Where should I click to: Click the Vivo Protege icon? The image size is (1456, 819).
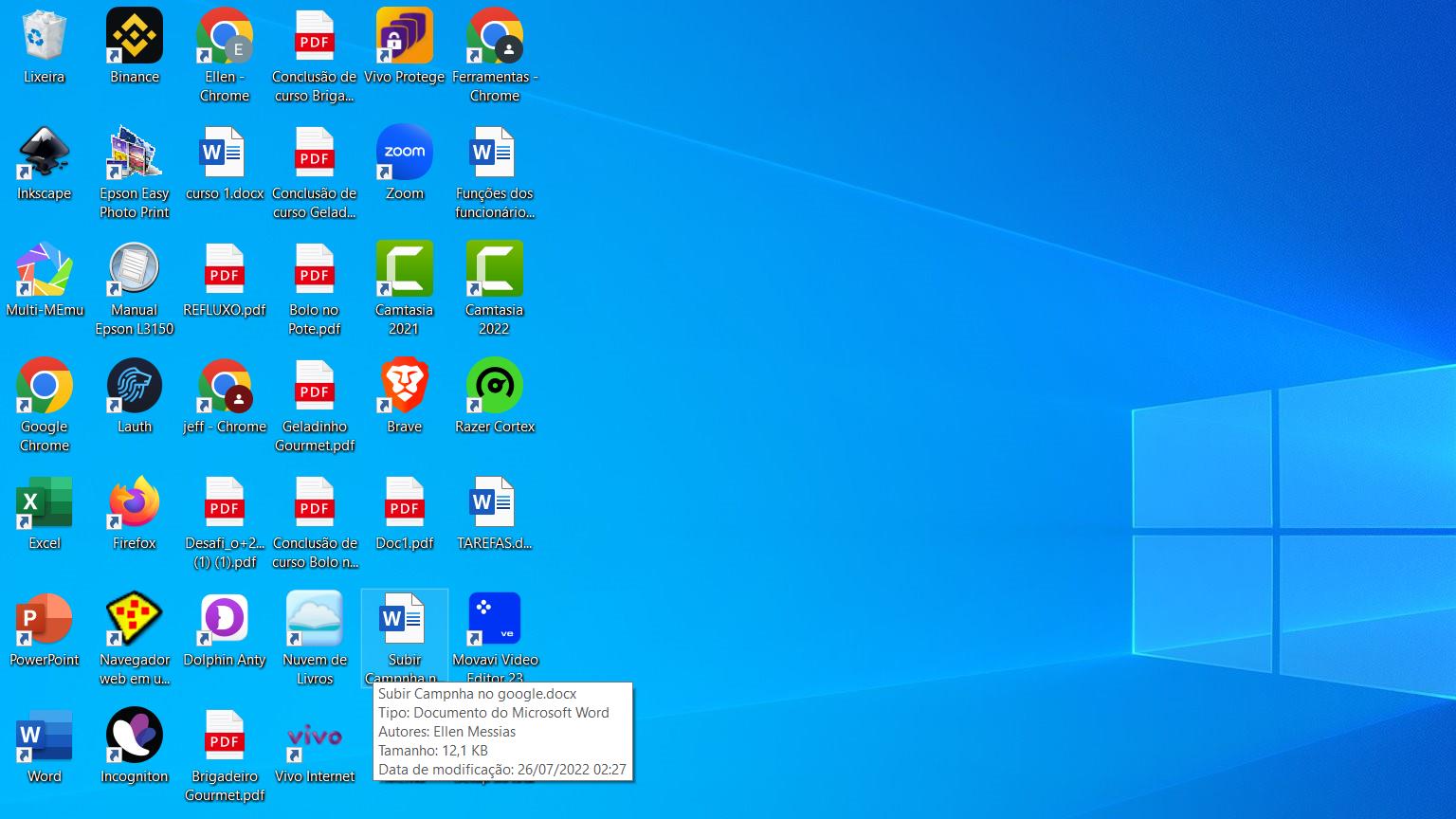click(405, 36)
